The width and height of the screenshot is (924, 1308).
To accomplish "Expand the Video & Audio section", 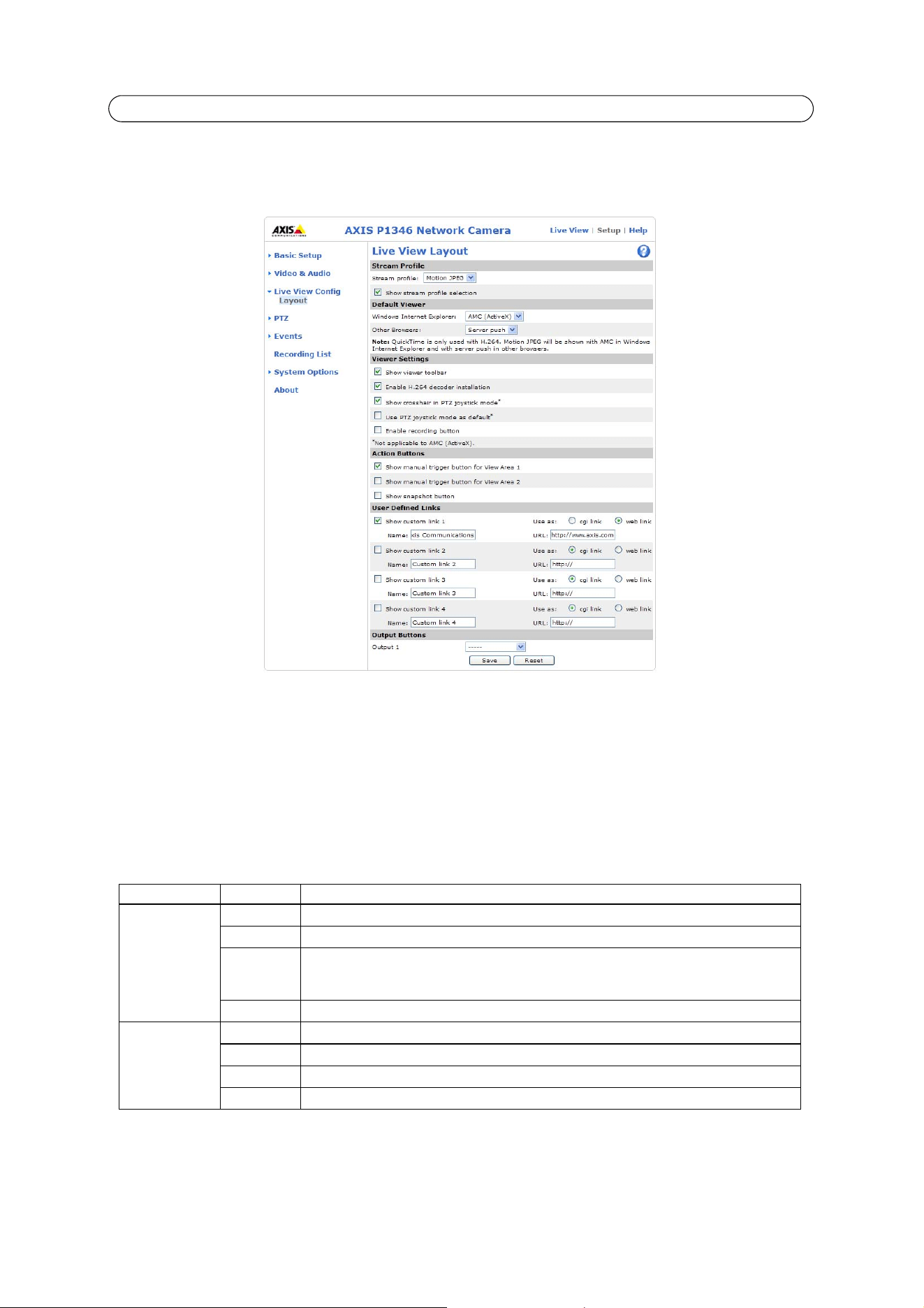I will point(302,274).
